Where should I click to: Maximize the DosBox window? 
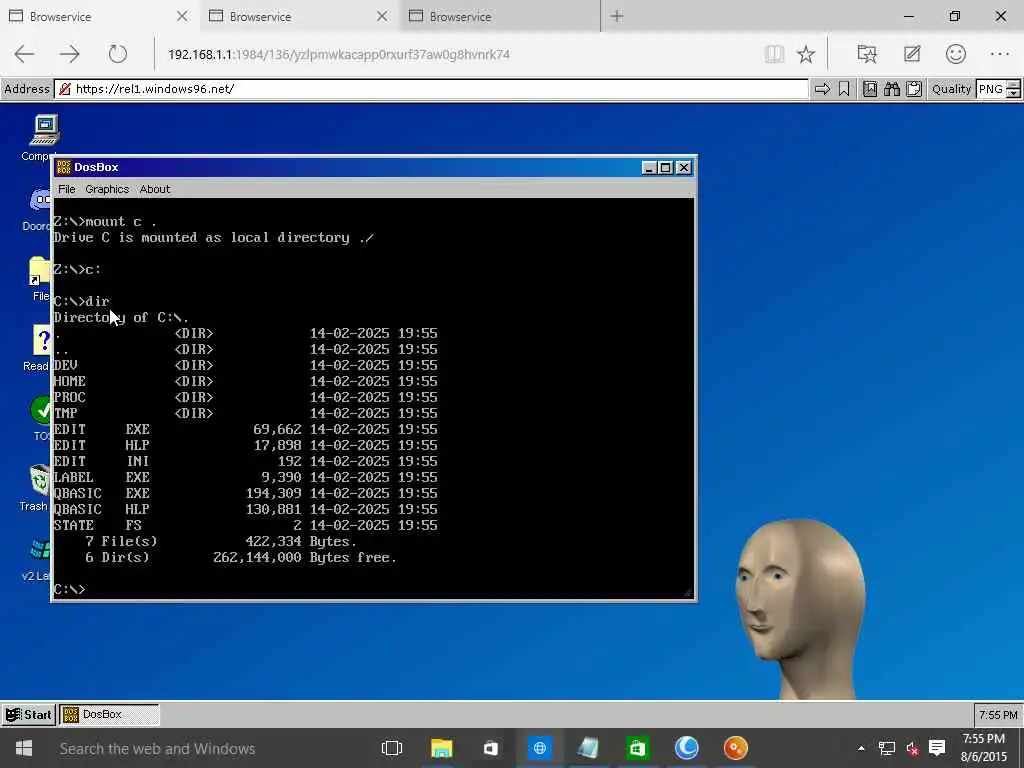point(665,168)
